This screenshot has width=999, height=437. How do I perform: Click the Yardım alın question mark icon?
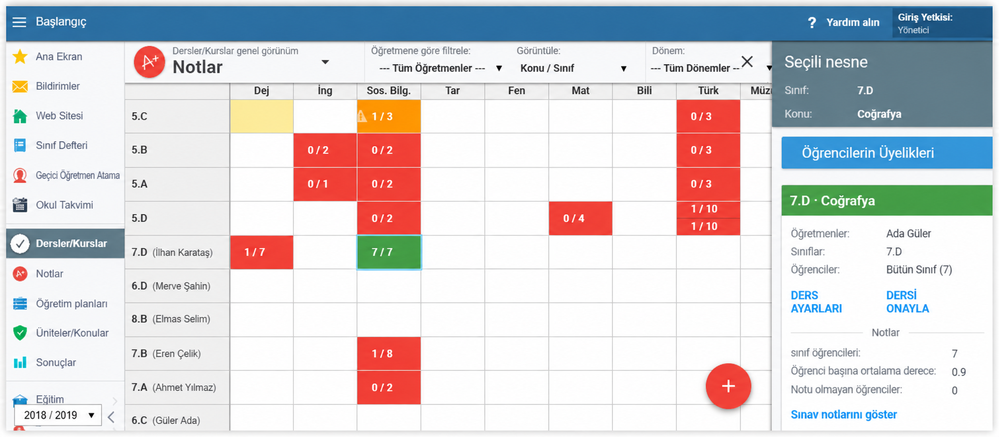click(x=812, y=22)
